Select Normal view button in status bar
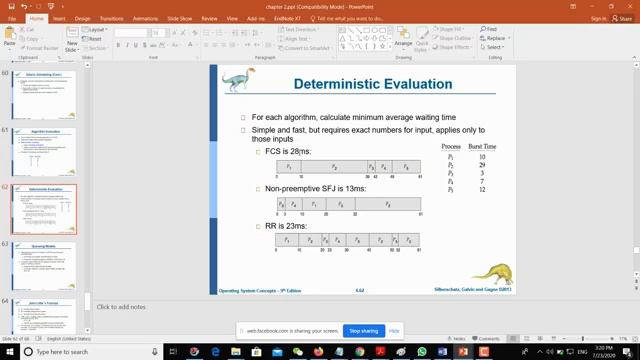Screen dimensions: 640x360 (x=513, y=338)
